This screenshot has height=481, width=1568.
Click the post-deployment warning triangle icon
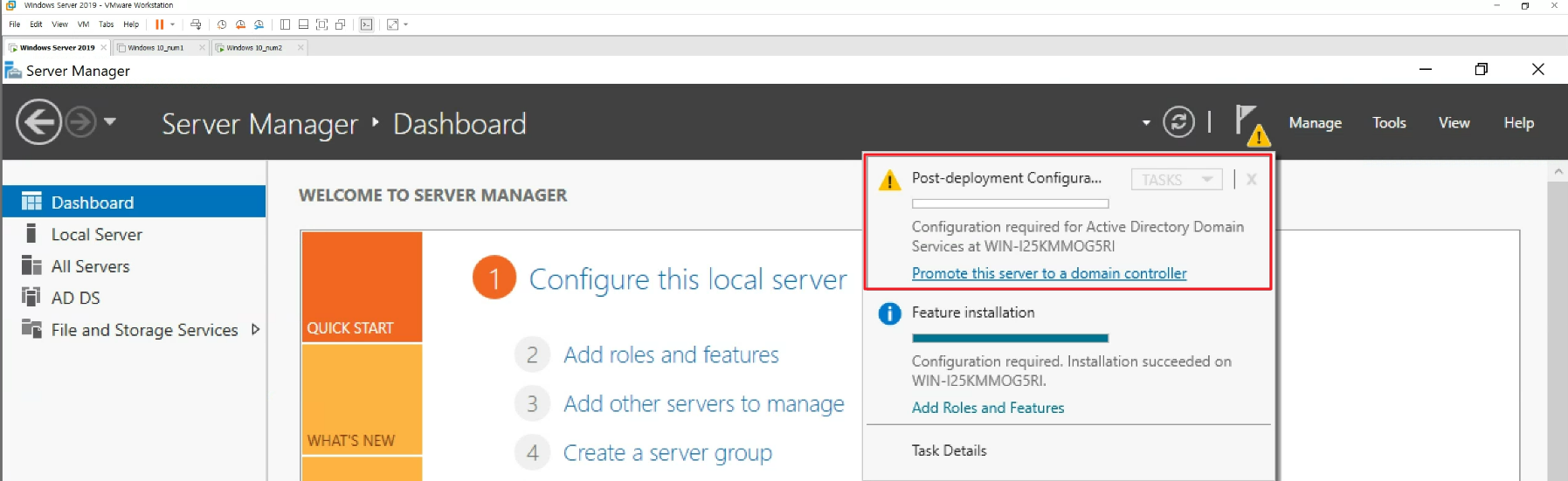tap(889, 181)
